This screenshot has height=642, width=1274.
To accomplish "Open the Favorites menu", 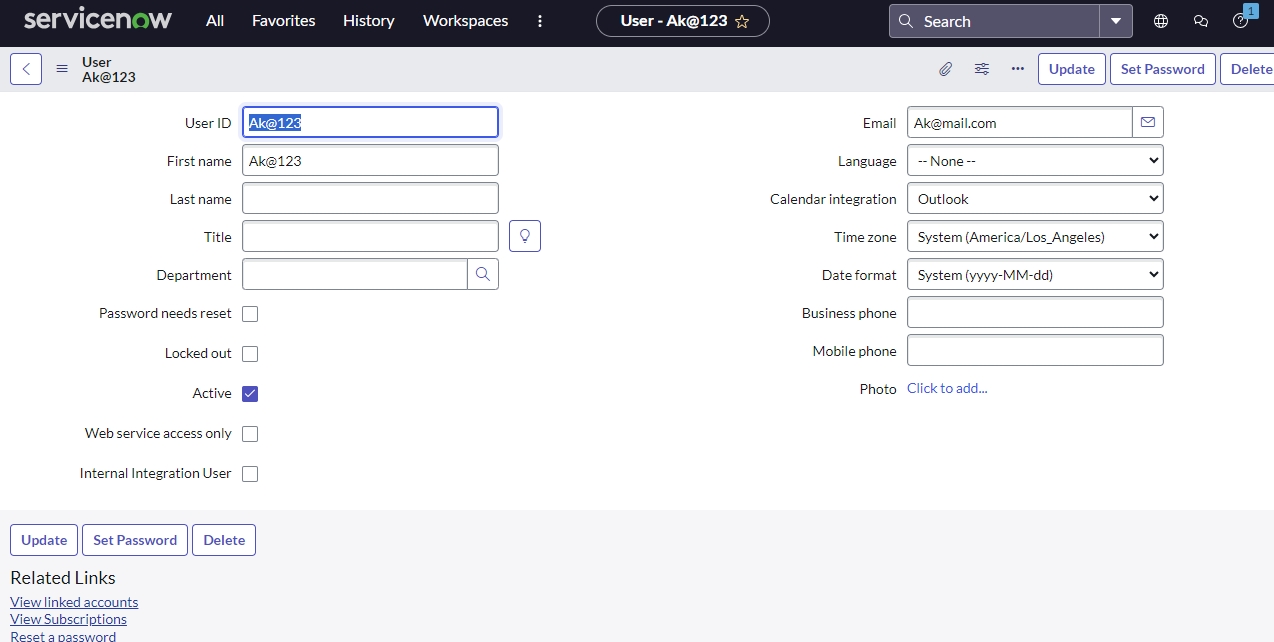I will point(283,21).
